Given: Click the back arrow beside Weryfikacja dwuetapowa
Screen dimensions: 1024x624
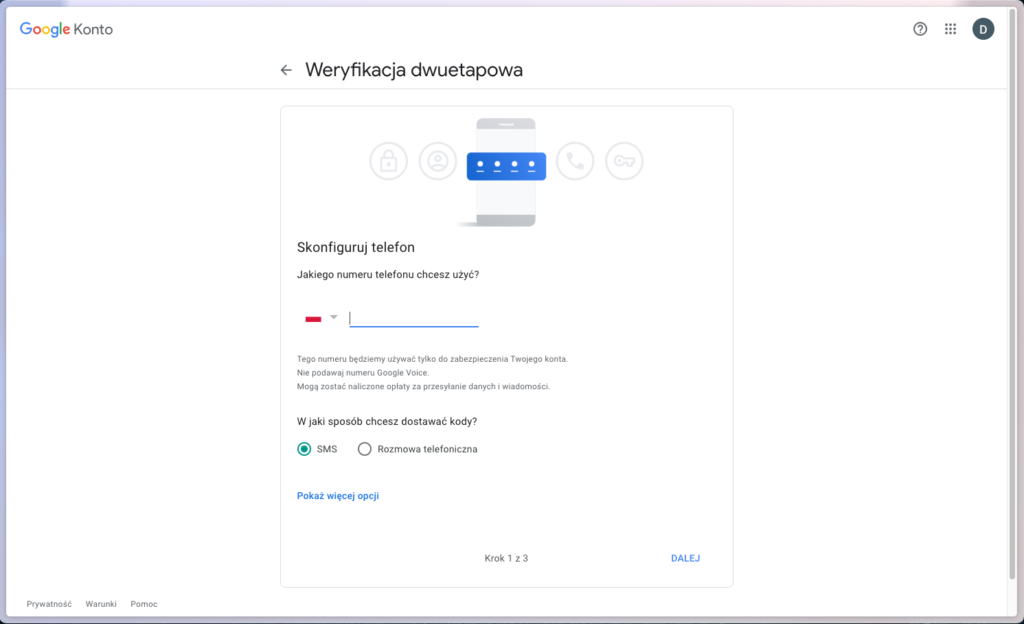Looking at the screenshot, I should (286, 70).
